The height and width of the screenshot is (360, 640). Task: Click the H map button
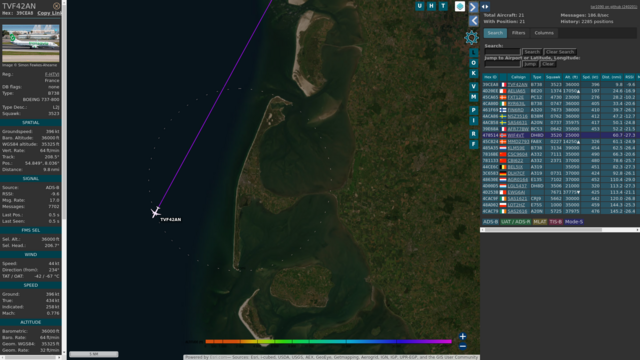point(431,6)
